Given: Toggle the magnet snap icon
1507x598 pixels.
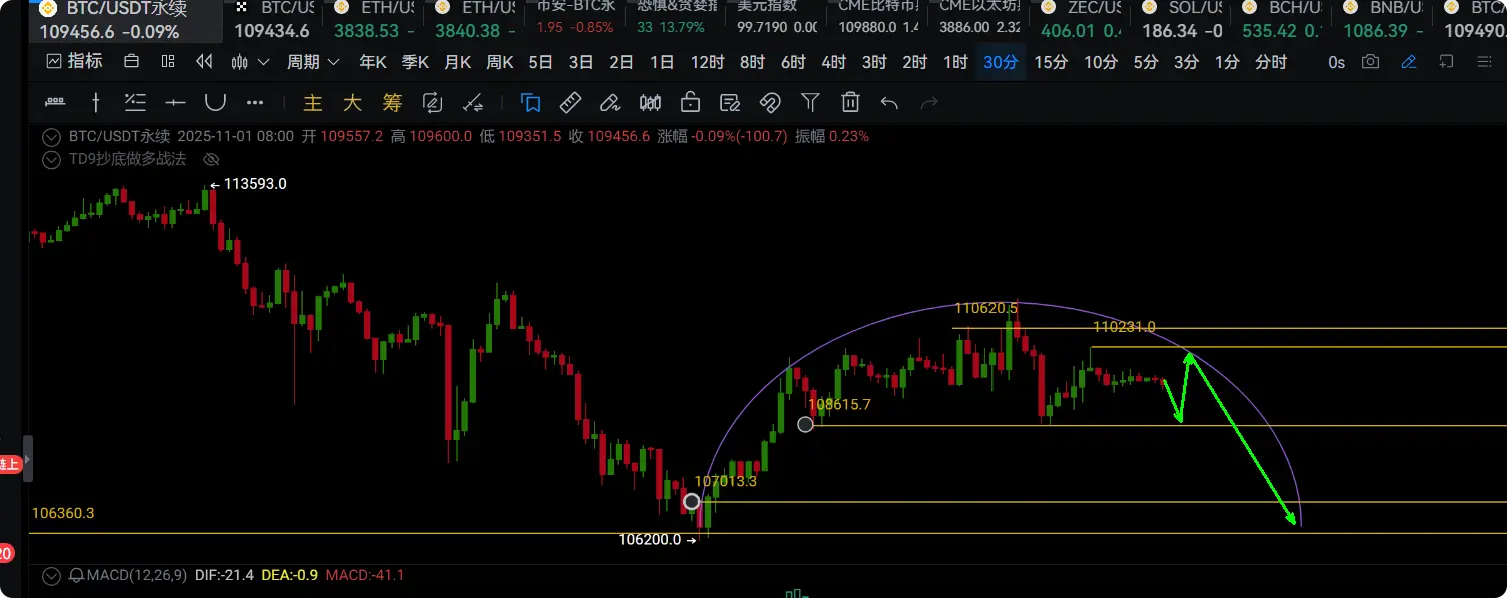Looking at the screenshot, I should point(770,102).
